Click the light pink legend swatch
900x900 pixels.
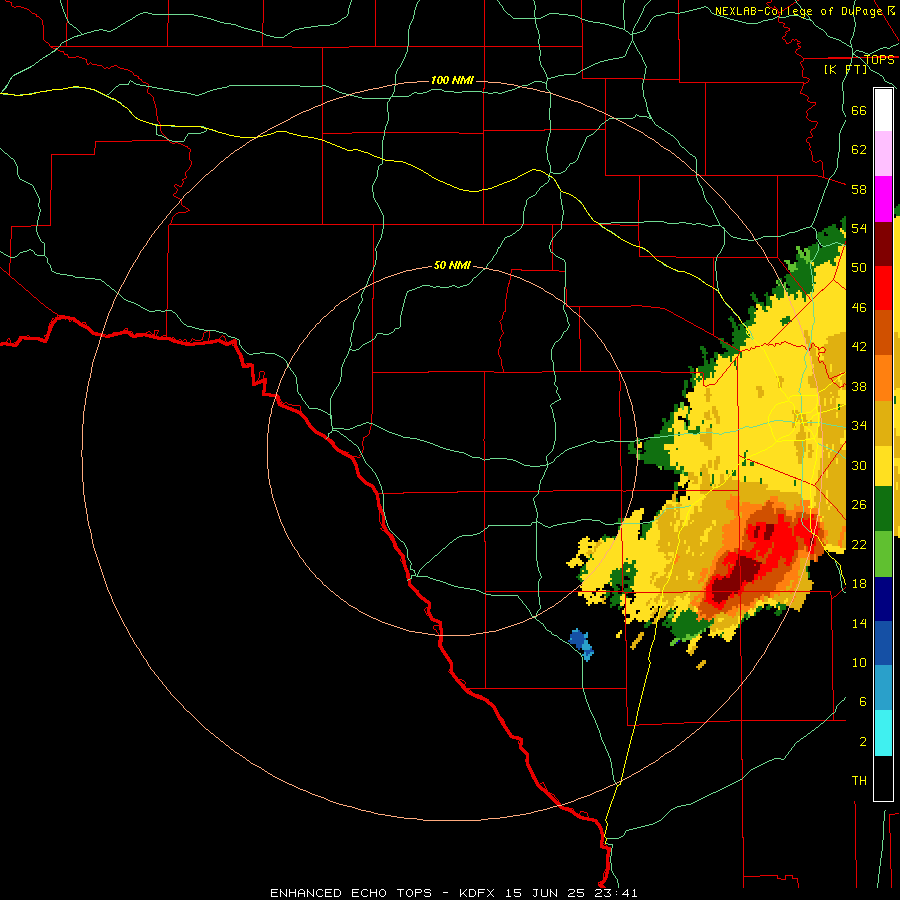883,154
